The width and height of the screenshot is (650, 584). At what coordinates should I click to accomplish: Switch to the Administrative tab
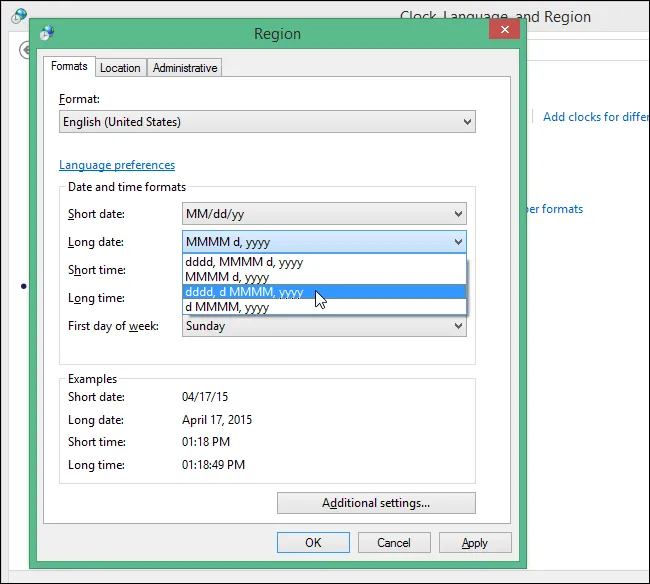[x=185, y=68]
